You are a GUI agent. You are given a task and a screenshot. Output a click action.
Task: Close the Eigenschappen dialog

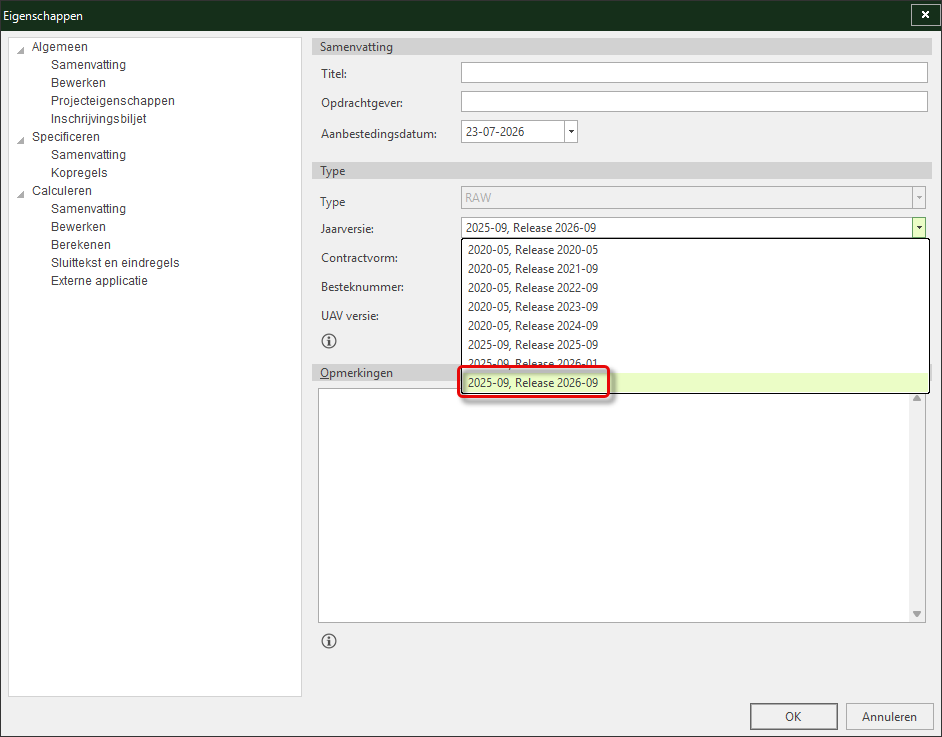[925, 14]
